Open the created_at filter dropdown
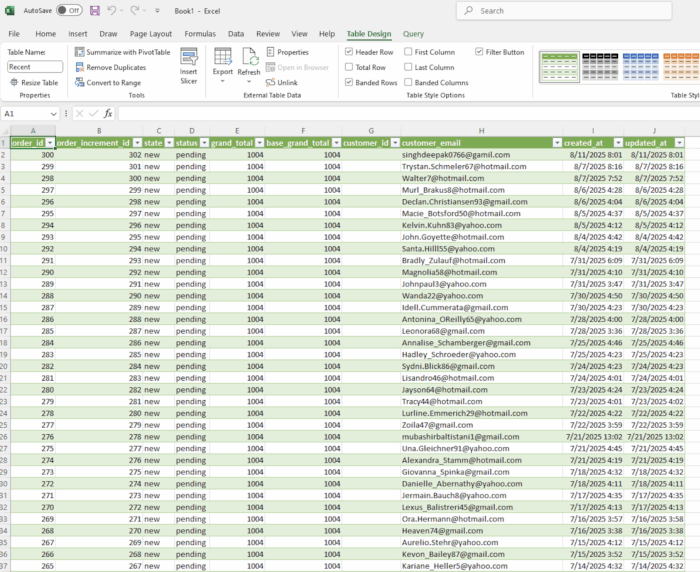Image resolution: width=700 pixels, height=572 pixels. (618, 143)
